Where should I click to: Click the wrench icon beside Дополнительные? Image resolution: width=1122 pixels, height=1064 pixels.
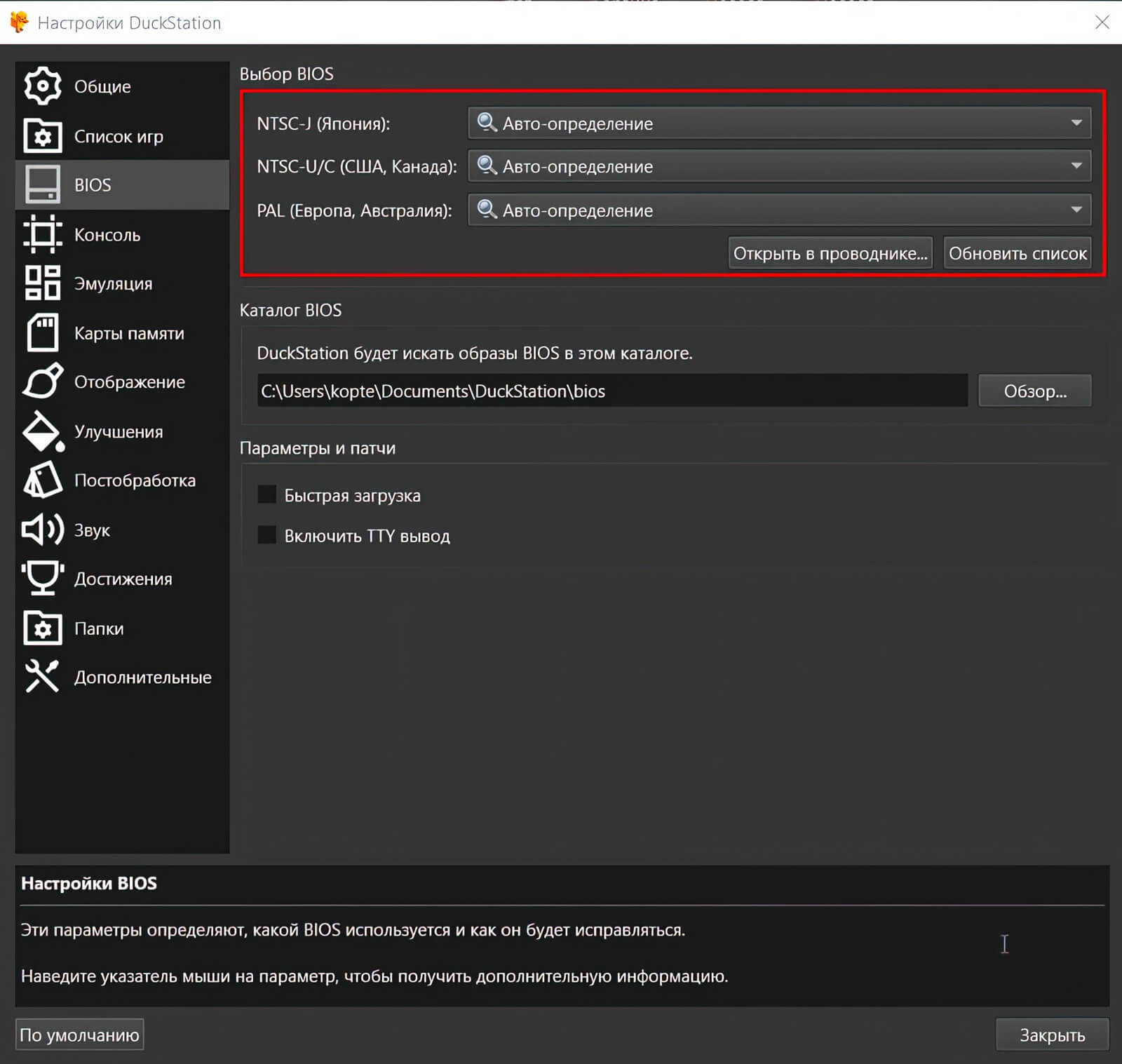[43, 677]
